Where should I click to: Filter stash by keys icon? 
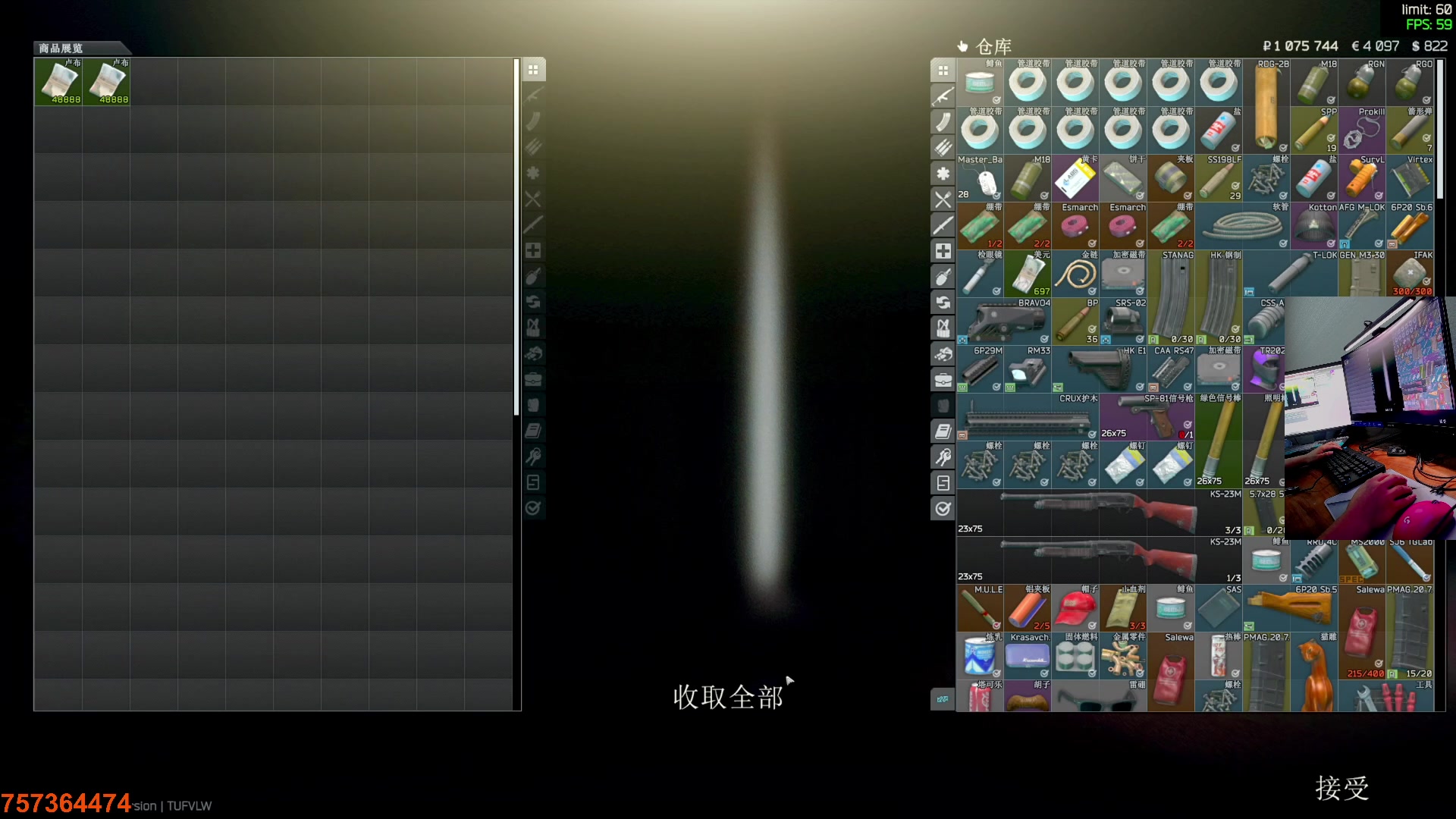[943, 457]
